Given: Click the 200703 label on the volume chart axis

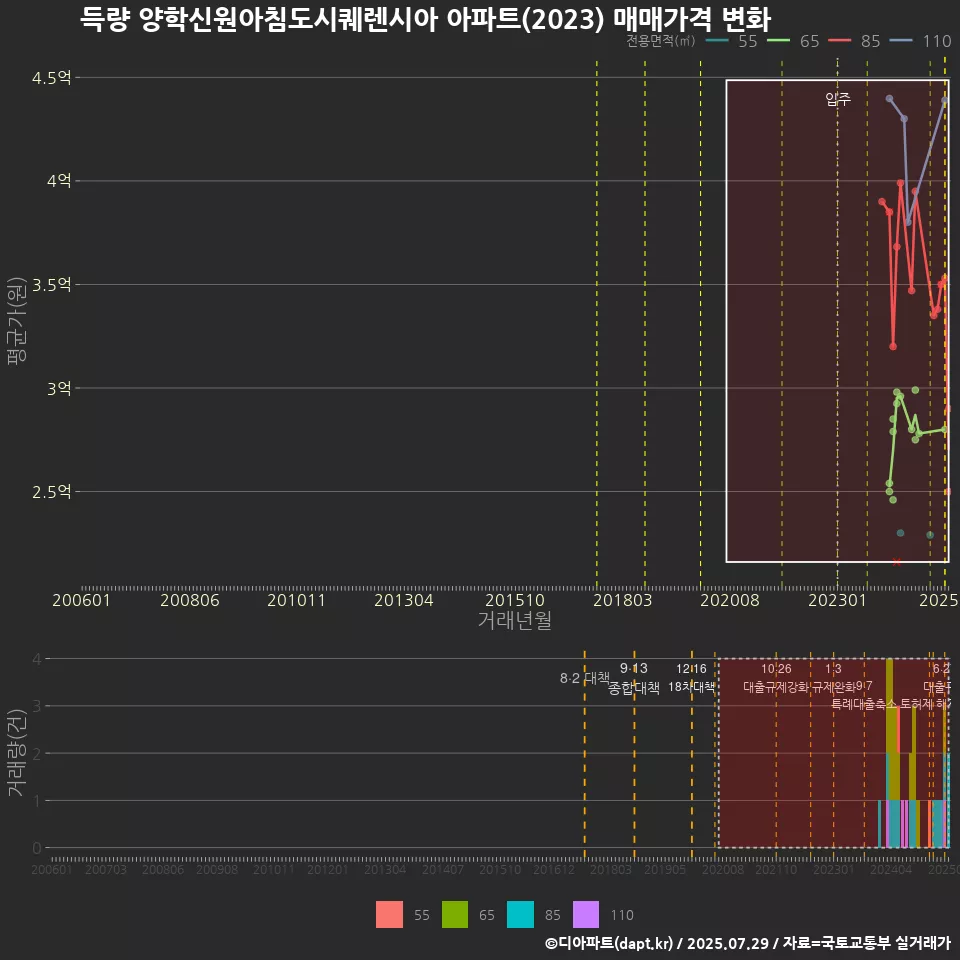Looking at the screenshot, I should click(106, 869).
